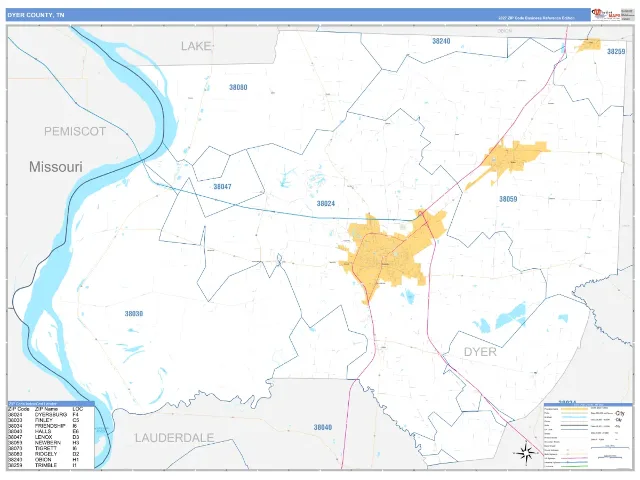640x480 pixels.
Task: Click the 38030 ZIP label on the map
Action: coord(134,314)
